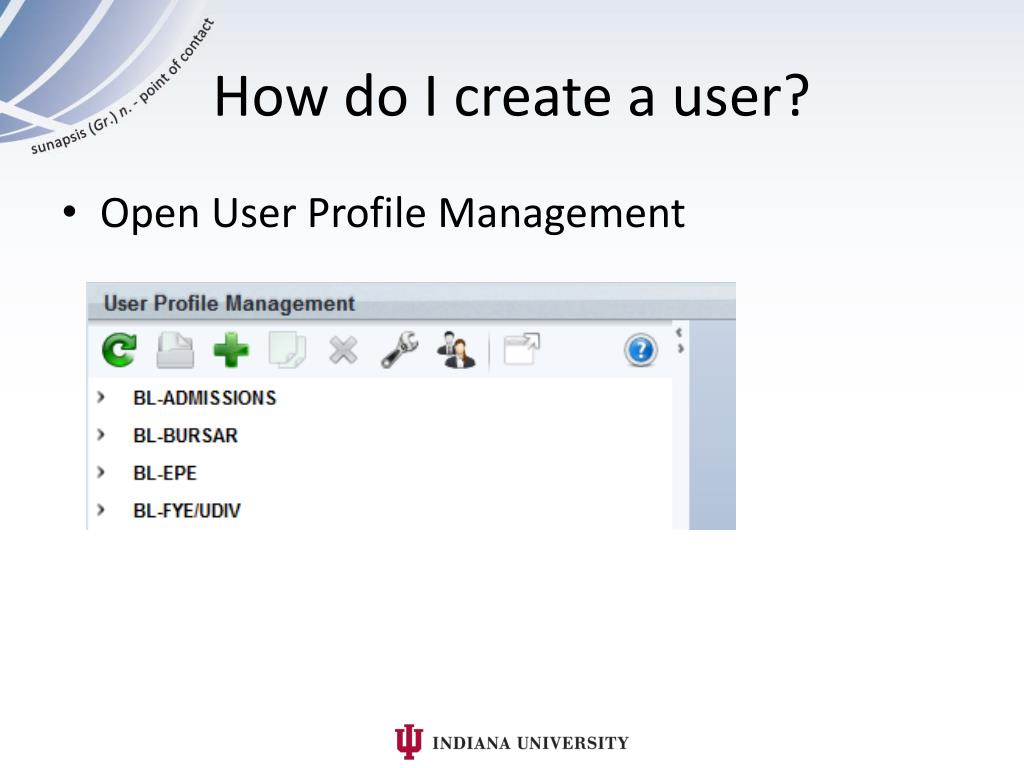Click the Indiana University logo
Viewport: 1024px width, 768px height.
click(511, 742)
